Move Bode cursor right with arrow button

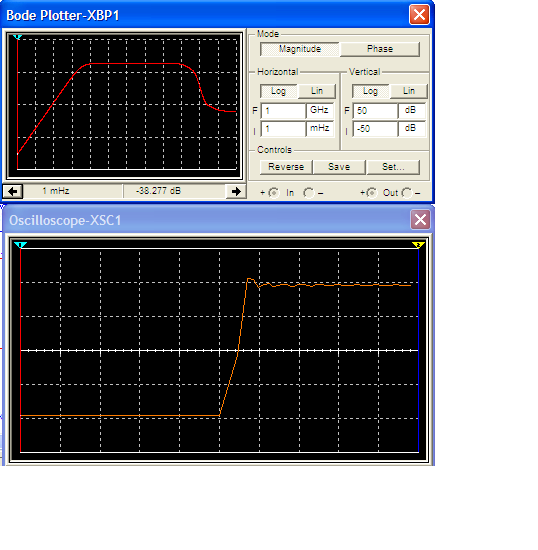click(236, 192)
